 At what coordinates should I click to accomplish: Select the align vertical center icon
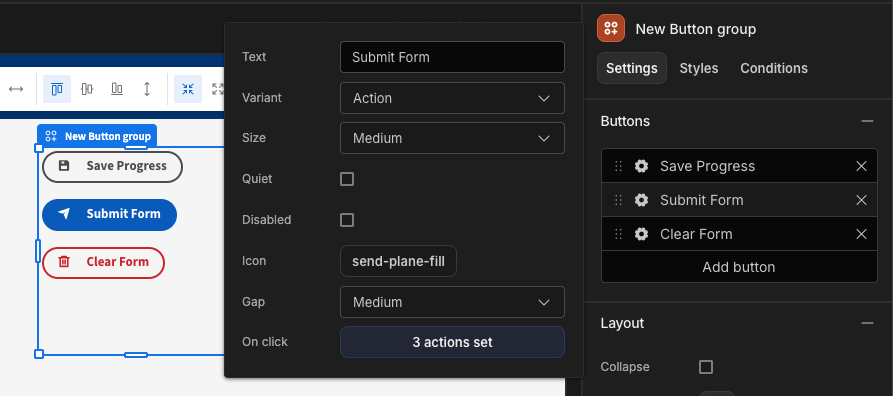point(87,89)
